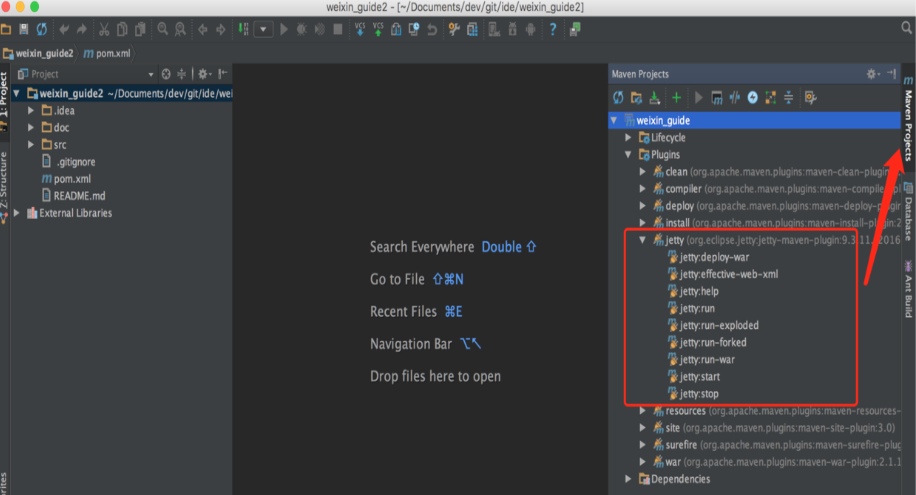Open Project panel gear settings

tap(204, 74)
